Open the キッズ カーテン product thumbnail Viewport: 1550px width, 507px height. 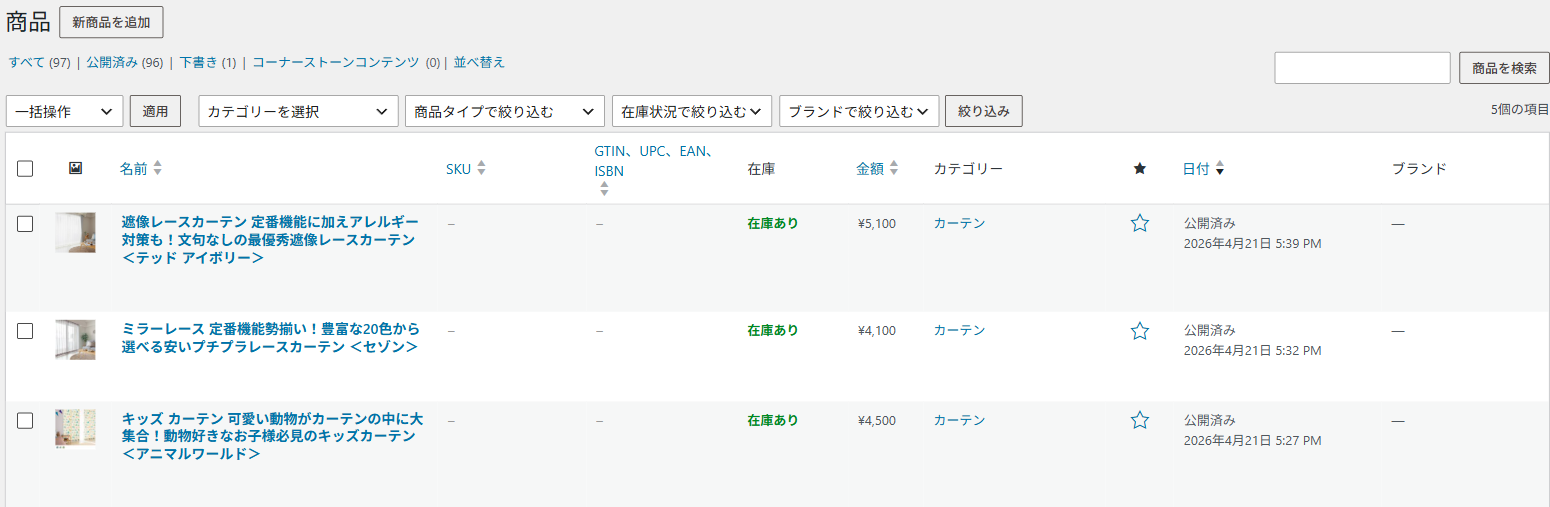(75, 428)
